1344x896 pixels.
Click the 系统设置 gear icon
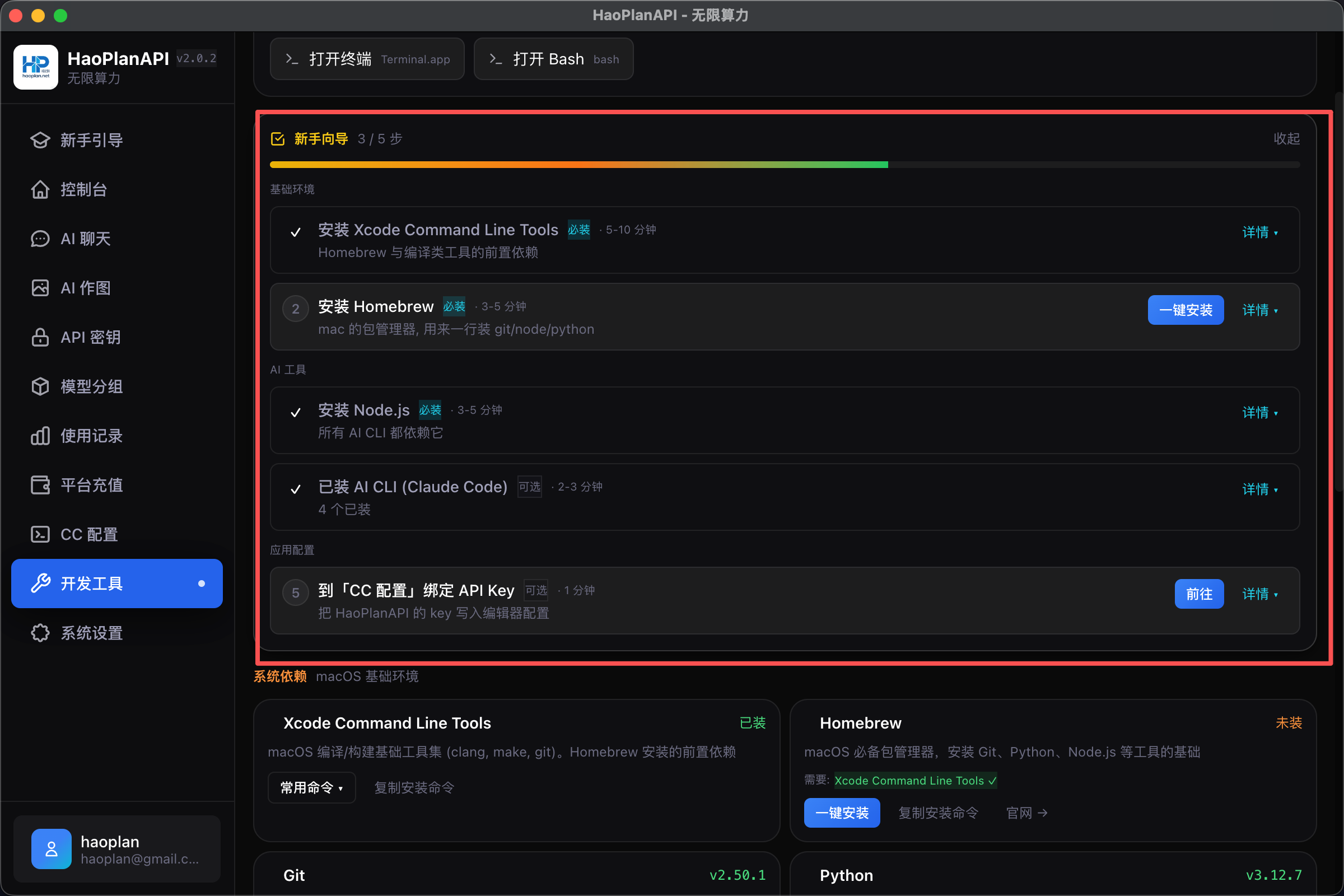coord(40,633)
